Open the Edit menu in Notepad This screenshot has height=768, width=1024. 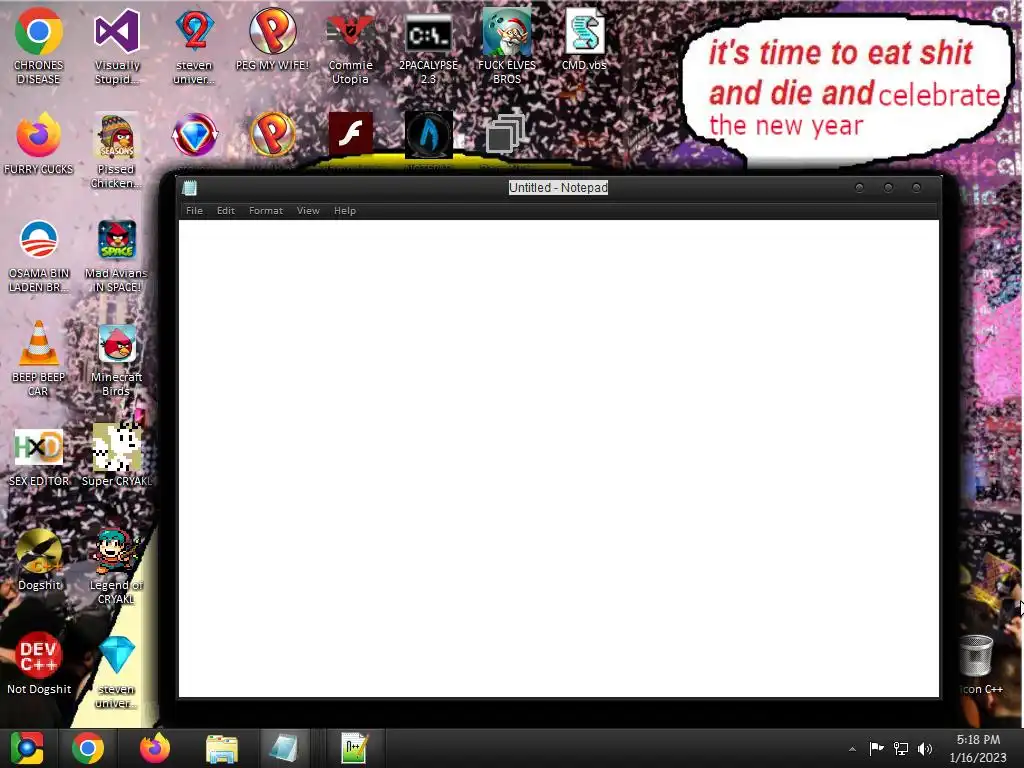pyautogui.click(x=225, y=210)
